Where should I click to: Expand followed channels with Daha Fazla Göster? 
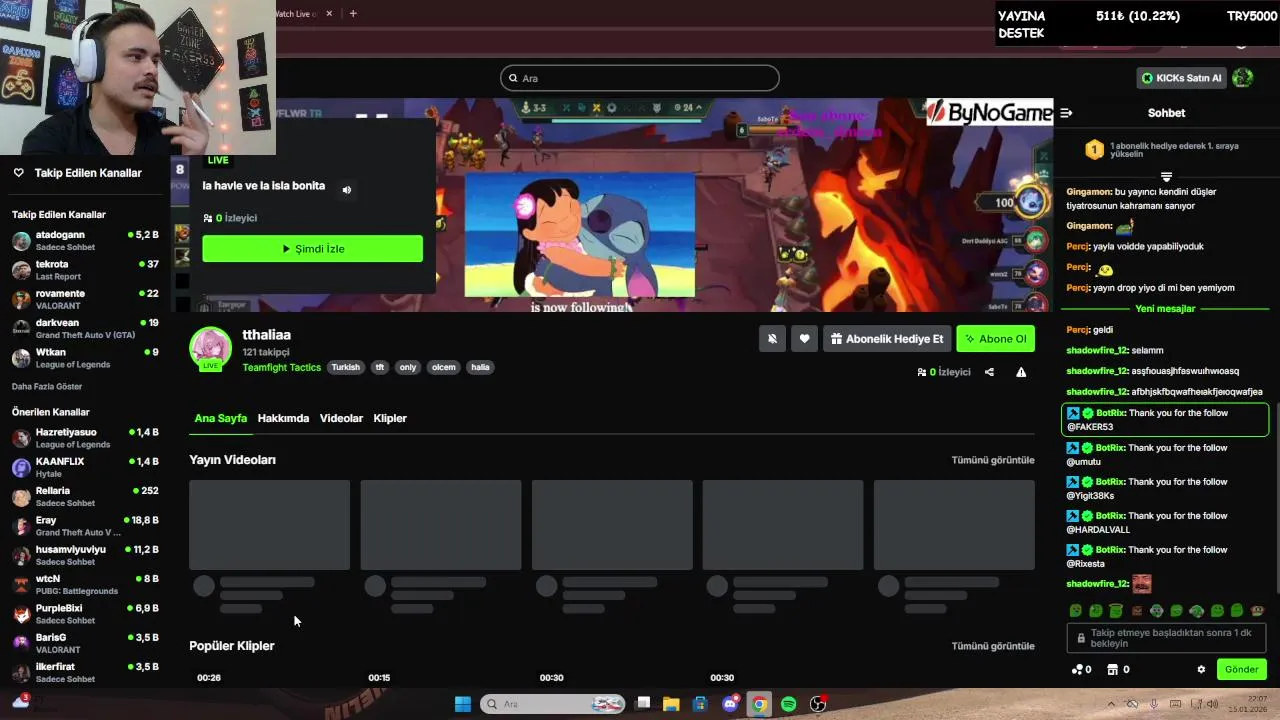pos(47,386)
